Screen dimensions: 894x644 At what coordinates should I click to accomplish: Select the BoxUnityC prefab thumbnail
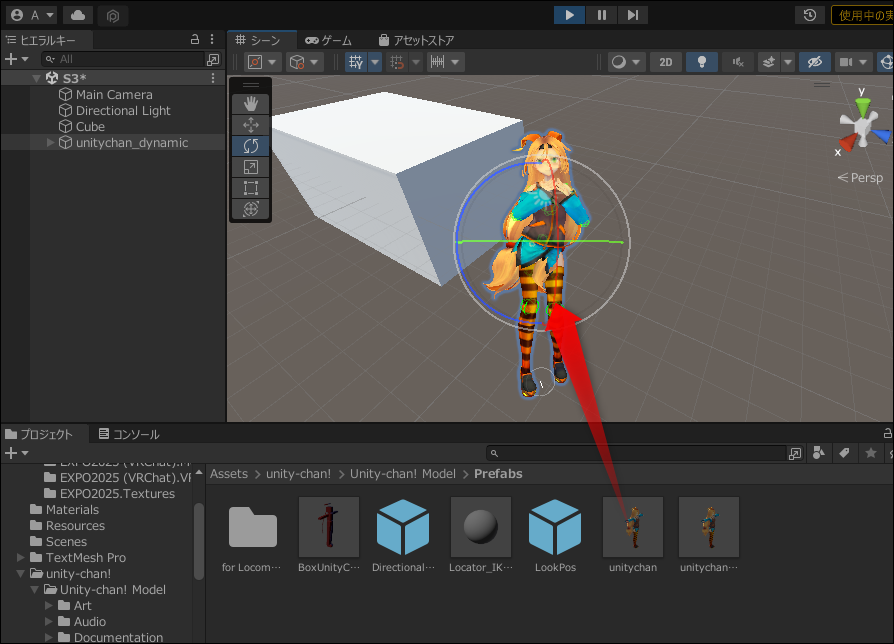tap(329, 527)
